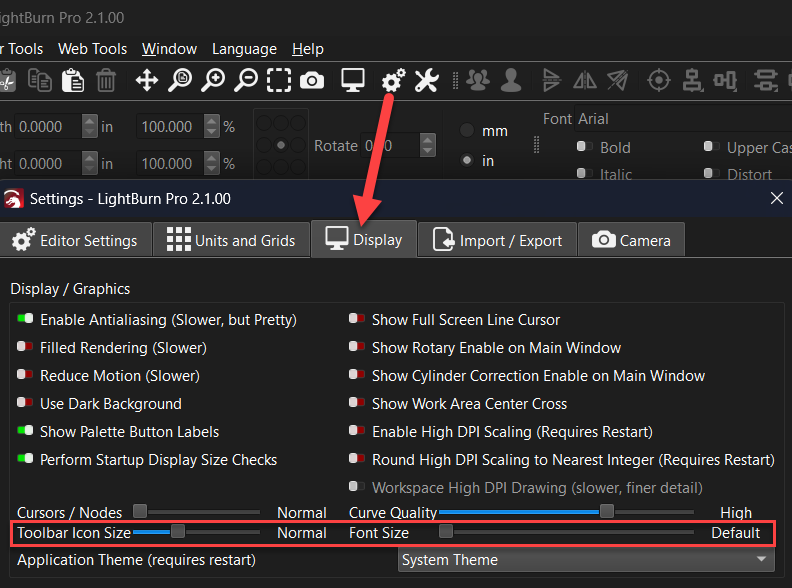Click height percent 100.000 spinner arrows
792x588 pixels.
pyautogui.click(x=212, y=163)
